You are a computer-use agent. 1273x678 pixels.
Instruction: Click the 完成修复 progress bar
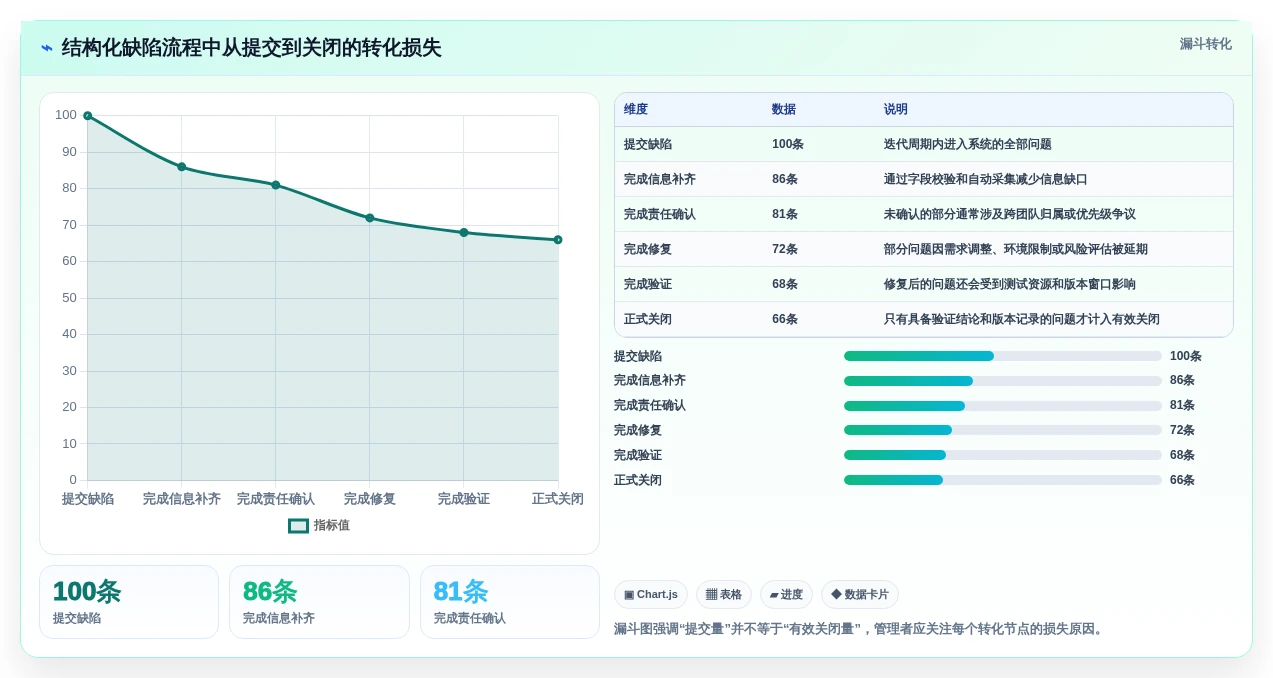coord(1003,430)
